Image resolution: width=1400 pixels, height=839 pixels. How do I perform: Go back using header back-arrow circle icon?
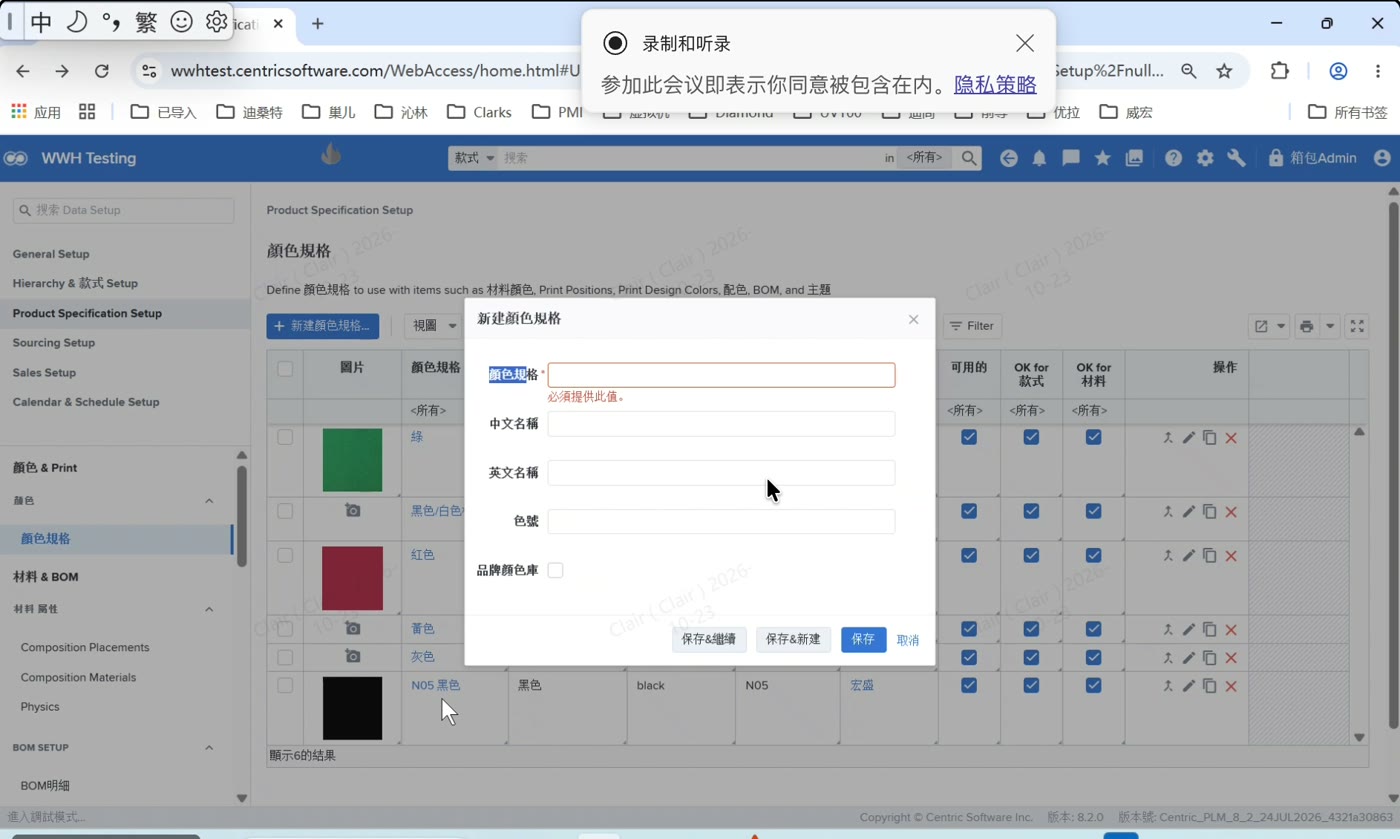pyautogui.click(x=1008, y=158)
